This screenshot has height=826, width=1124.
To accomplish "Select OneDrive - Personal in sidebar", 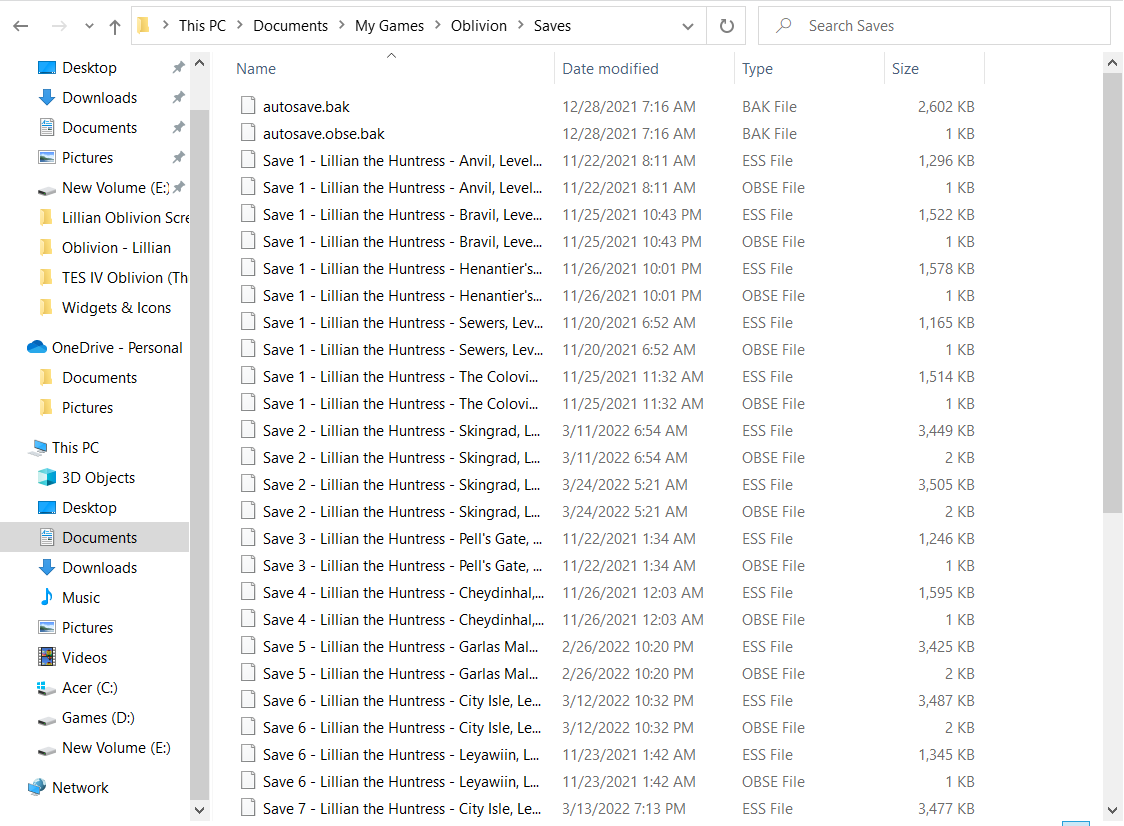I will click(x=116, y=348).
